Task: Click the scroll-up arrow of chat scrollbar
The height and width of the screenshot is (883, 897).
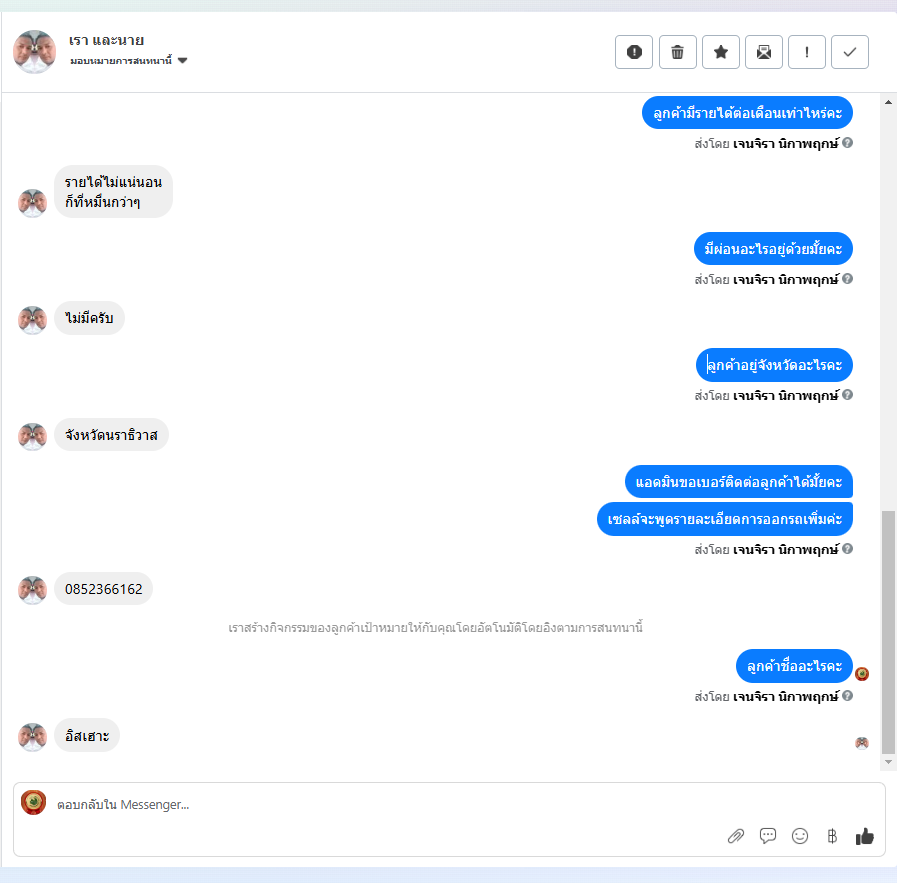Action: (888, 102)
